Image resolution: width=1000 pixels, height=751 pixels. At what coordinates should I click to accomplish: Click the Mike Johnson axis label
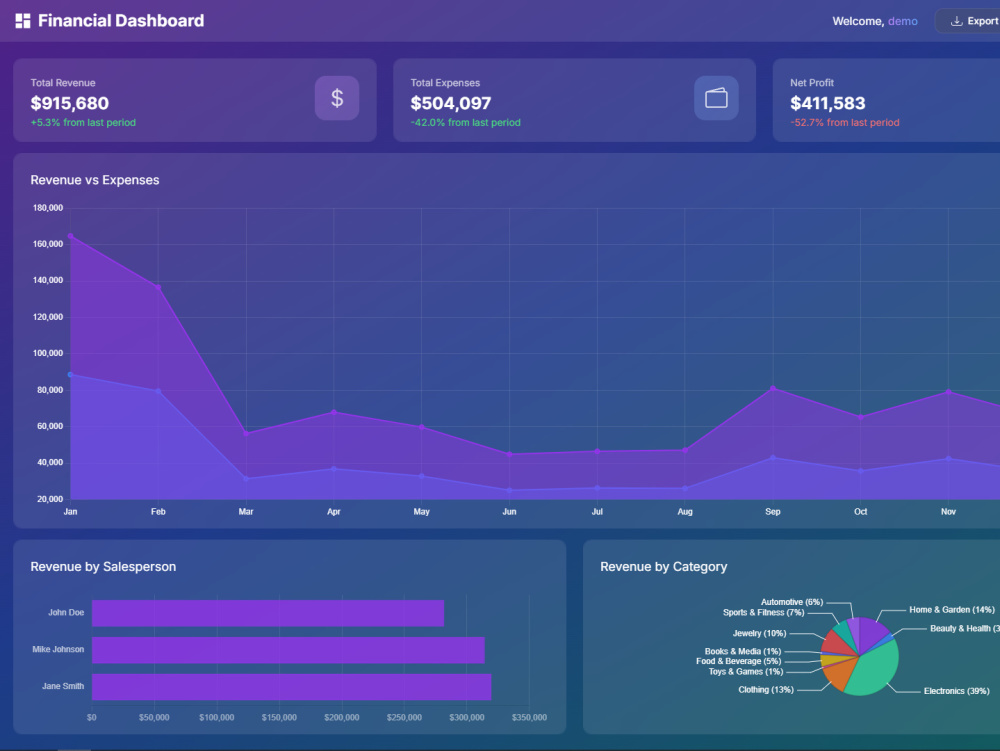click(58, 650)
